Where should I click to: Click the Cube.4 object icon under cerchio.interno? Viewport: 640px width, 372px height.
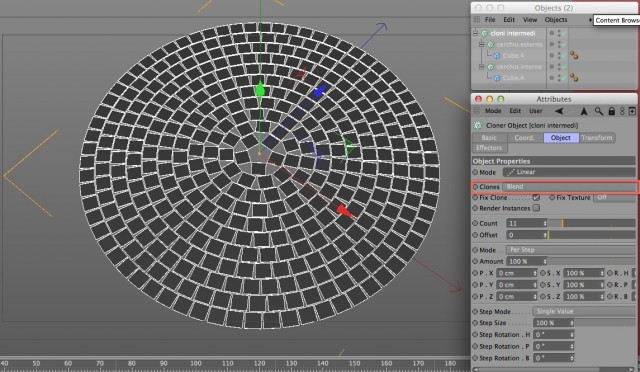497,78
